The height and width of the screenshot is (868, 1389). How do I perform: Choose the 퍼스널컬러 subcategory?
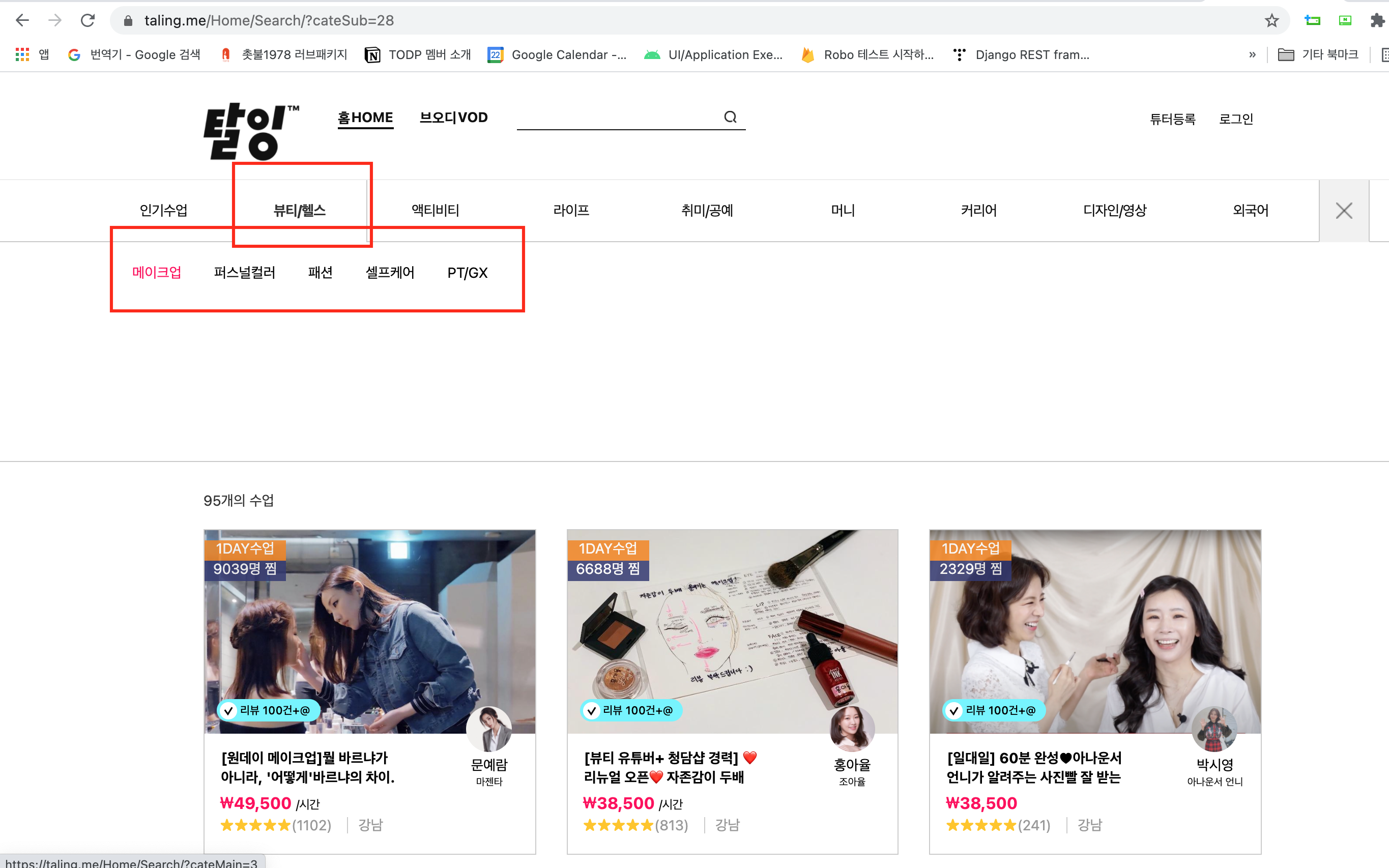pyautogui.click(x=245, y=273)
